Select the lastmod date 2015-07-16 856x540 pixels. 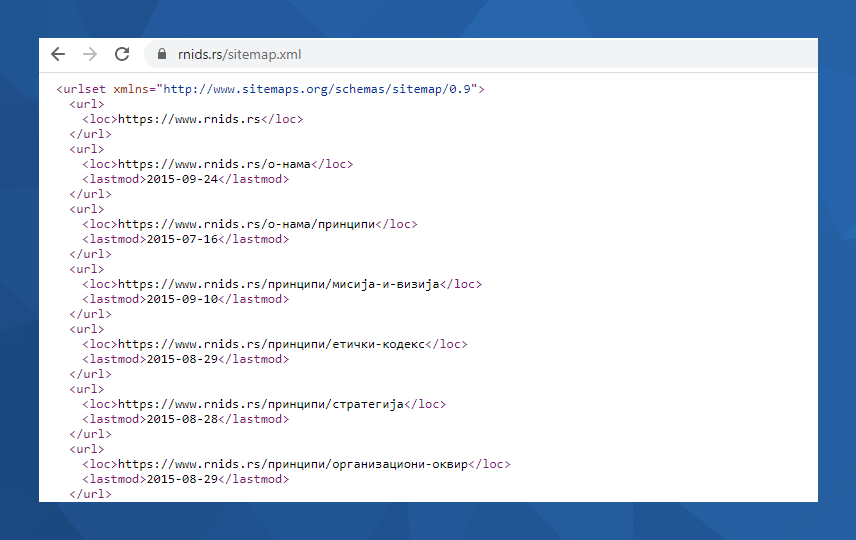click(181, 239)
